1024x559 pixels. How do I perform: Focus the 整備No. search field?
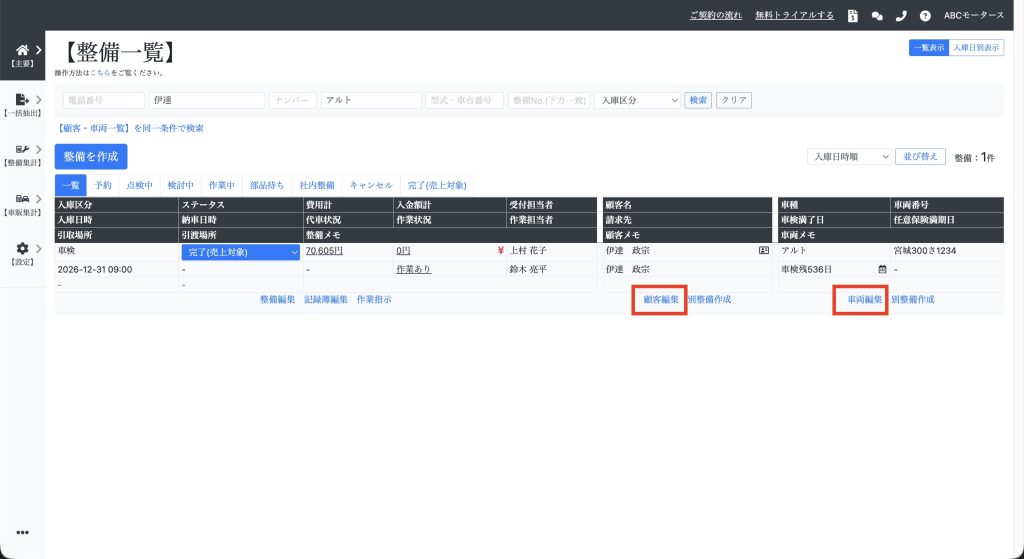point(549,100)
